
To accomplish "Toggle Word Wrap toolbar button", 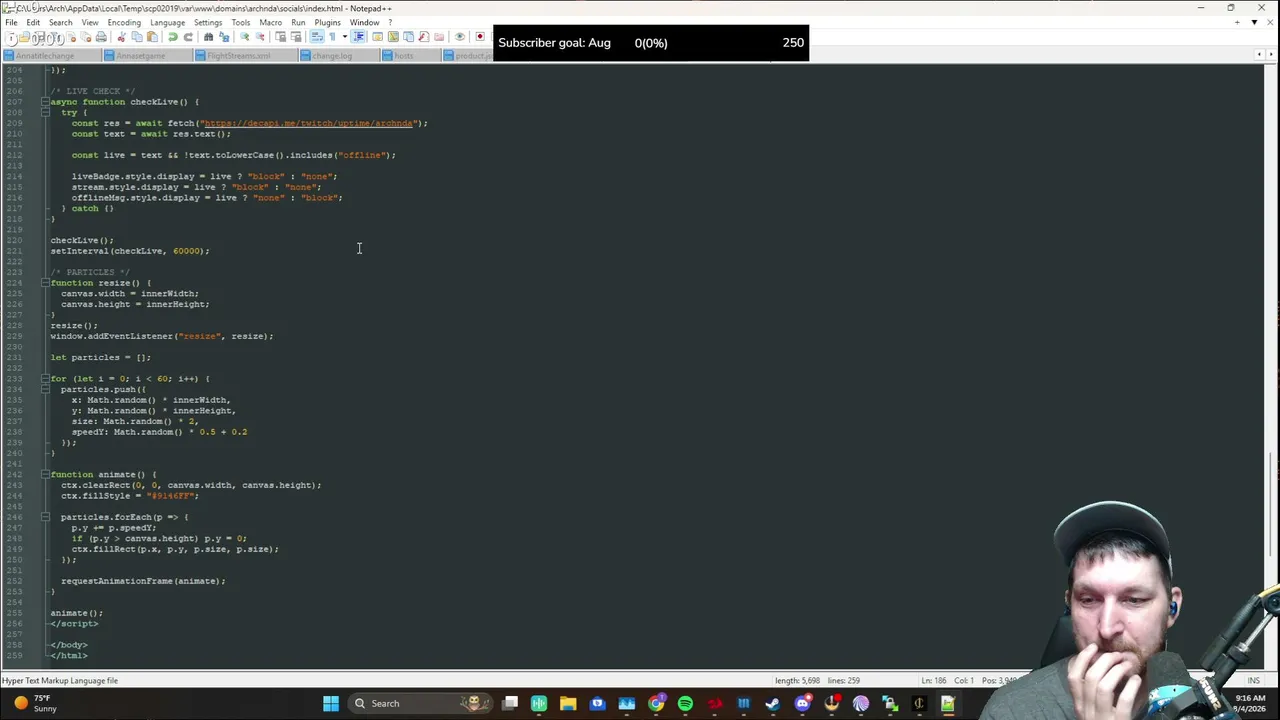I will coord(319,38).
